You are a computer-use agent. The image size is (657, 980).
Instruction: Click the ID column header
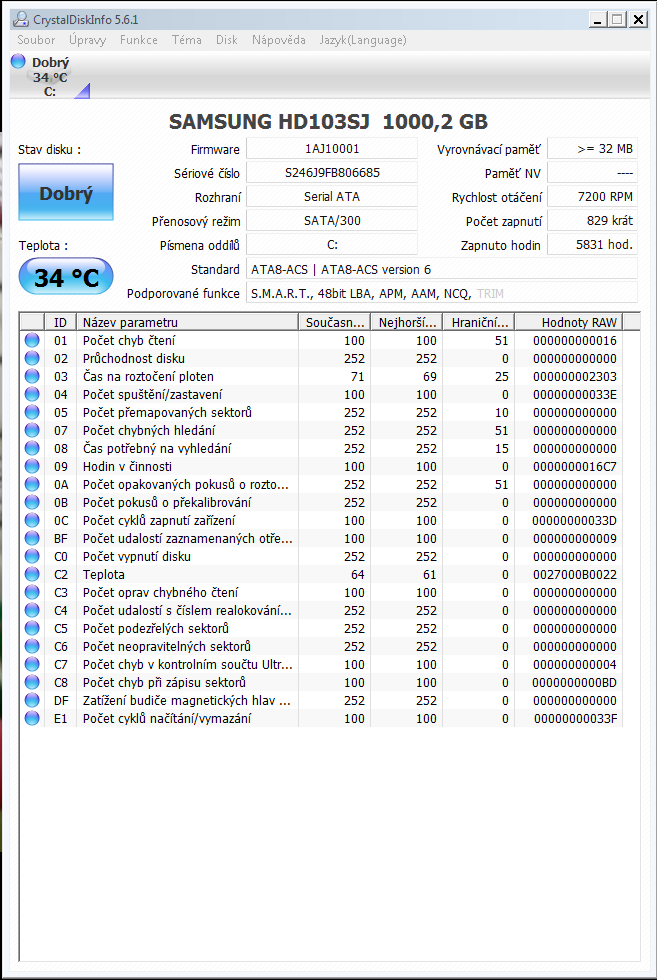pyautogui.click(x=61, y=322)
